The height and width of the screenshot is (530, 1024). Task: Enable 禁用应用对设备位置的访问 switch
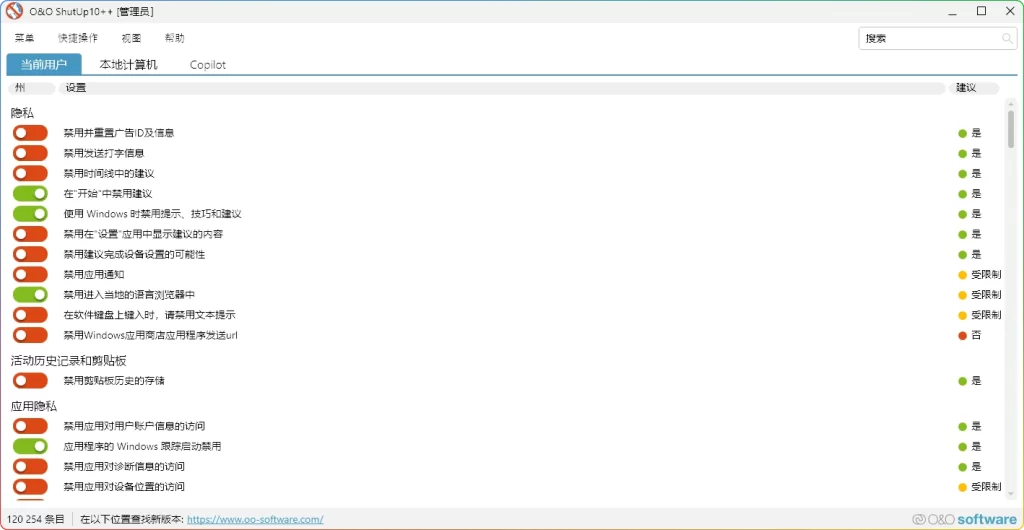(30, 487)
